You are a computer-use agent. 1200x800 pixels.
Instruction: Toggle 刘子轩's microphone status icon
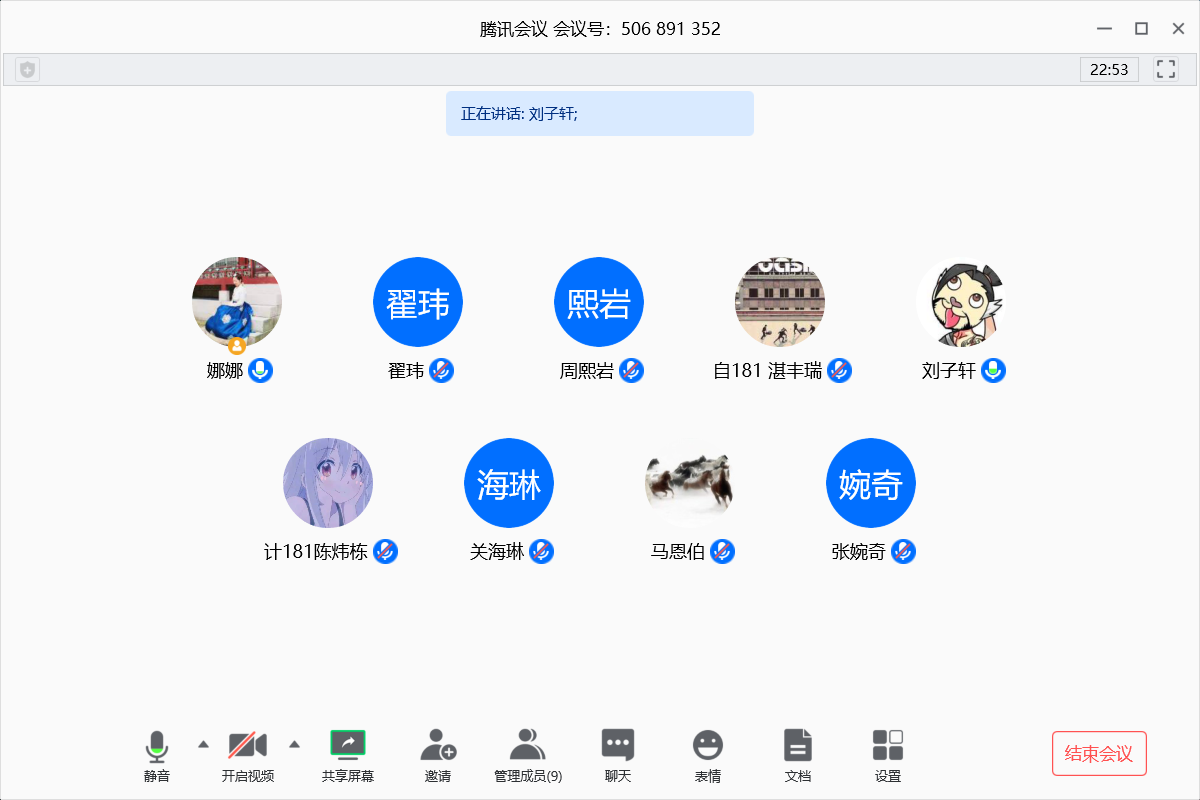[x=993, y=371]
